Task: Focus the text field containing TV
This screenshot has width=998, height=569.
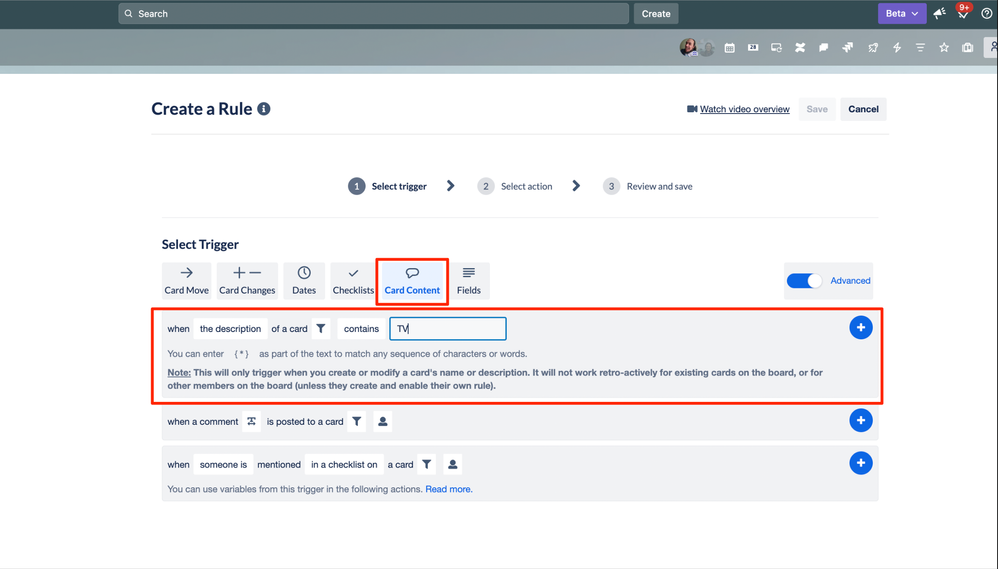Action: coord(448,329)
